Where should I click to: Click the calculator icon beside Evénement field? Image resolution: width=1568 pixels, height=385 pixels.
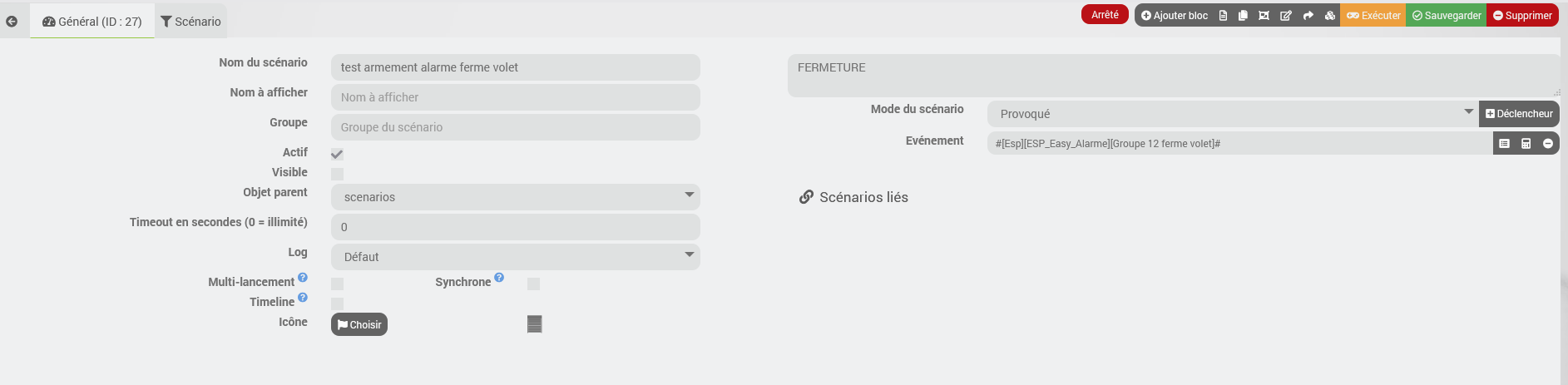1526,144
